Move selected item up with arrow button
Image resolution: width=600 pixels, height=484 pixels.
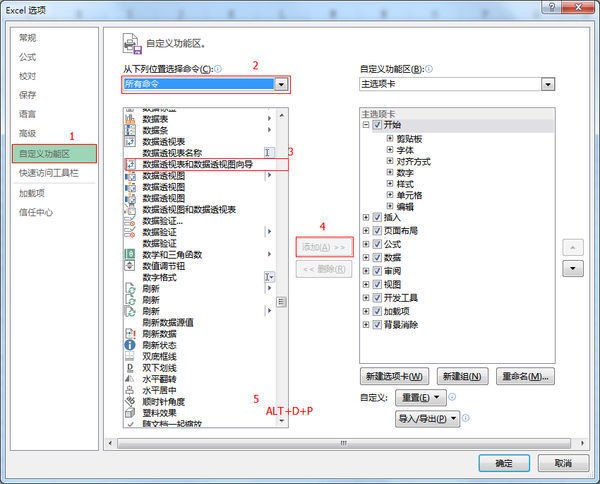pos(573,248)
